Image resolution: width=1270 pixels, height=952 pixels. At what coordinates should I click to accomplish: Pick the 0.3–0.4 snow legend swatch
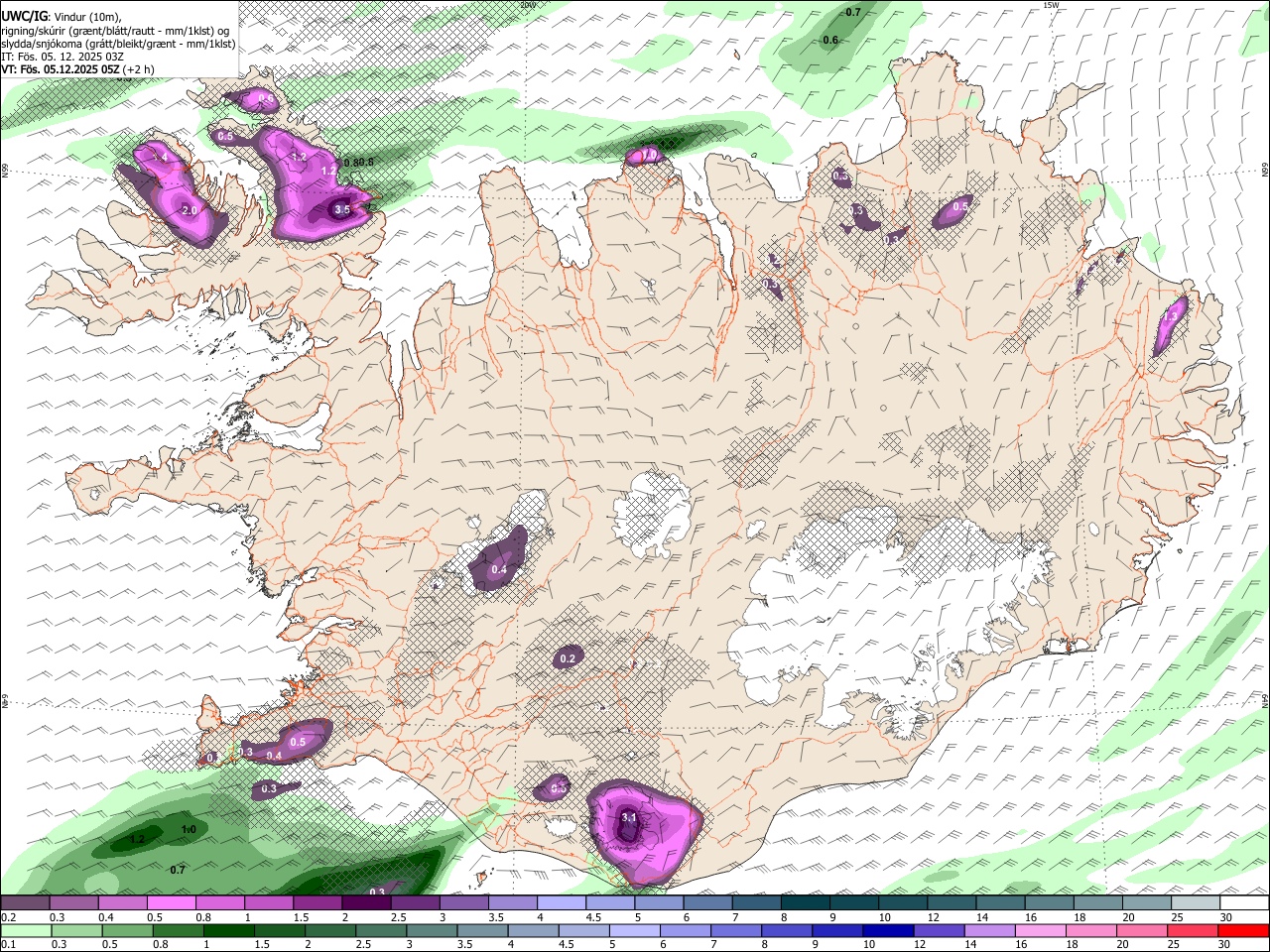tap(73, 902)
